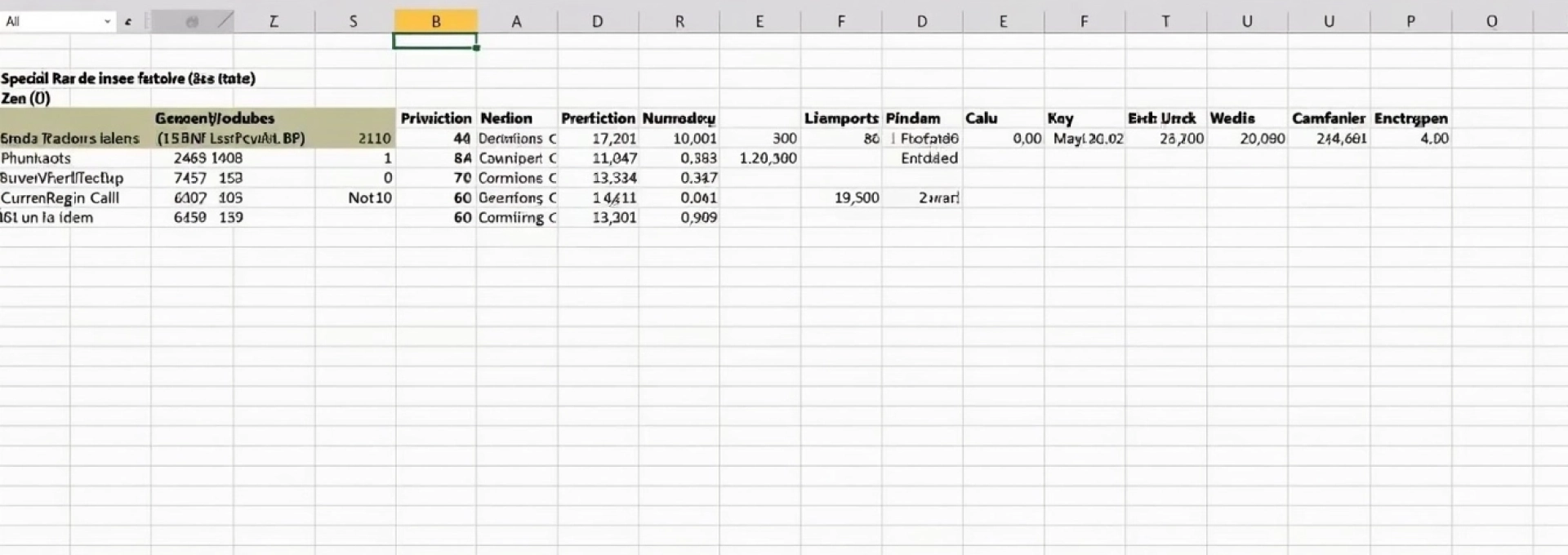The width and height of the screenshot is (1568, 555).
Task: Click the small icon right of the Name Box
Action: tap(128, 22)
